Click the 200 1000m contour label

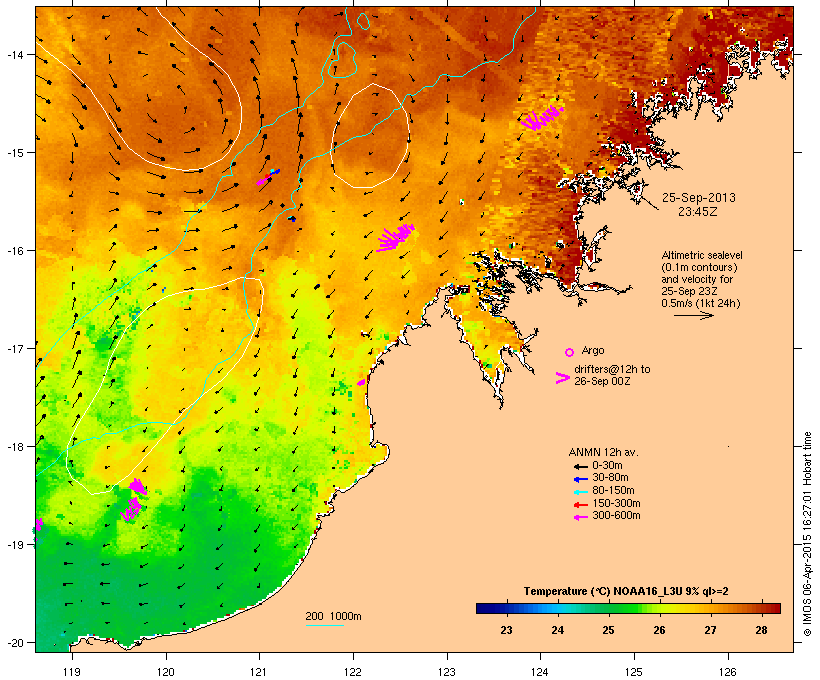tap(333, 616)
